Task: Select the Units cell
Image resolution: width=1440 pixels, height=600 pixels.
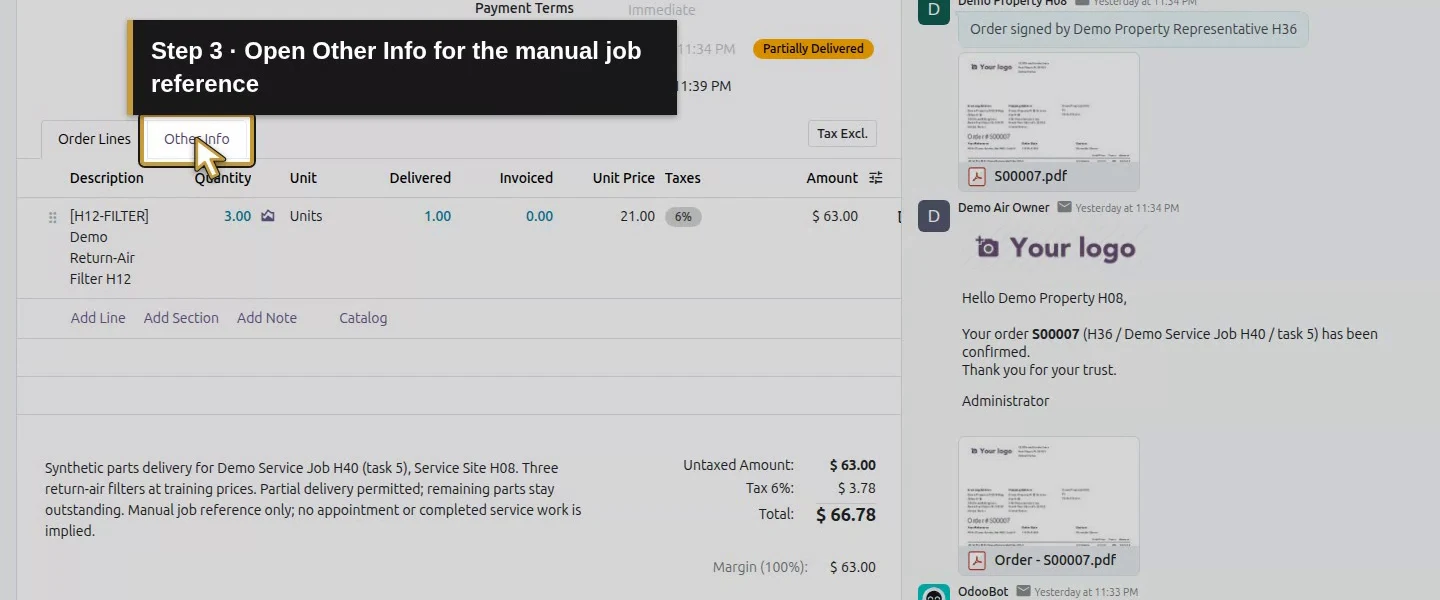Action: point(306,216)
